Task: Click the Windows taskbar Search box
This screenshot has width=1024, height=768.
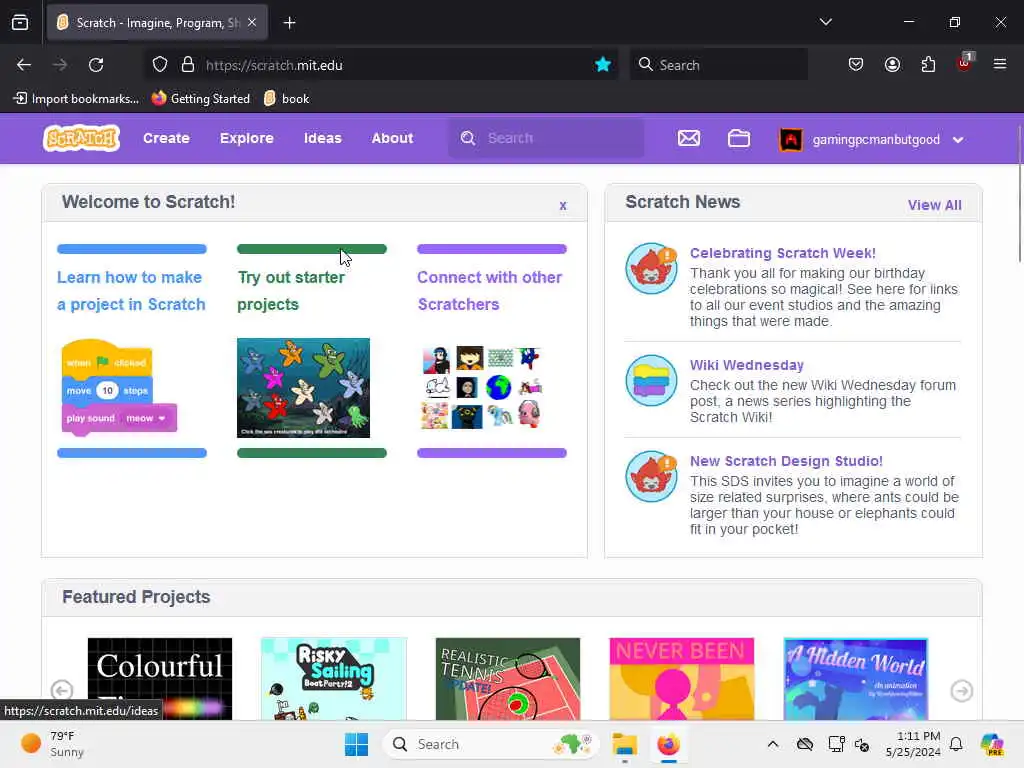Action: tap(491, 744)
